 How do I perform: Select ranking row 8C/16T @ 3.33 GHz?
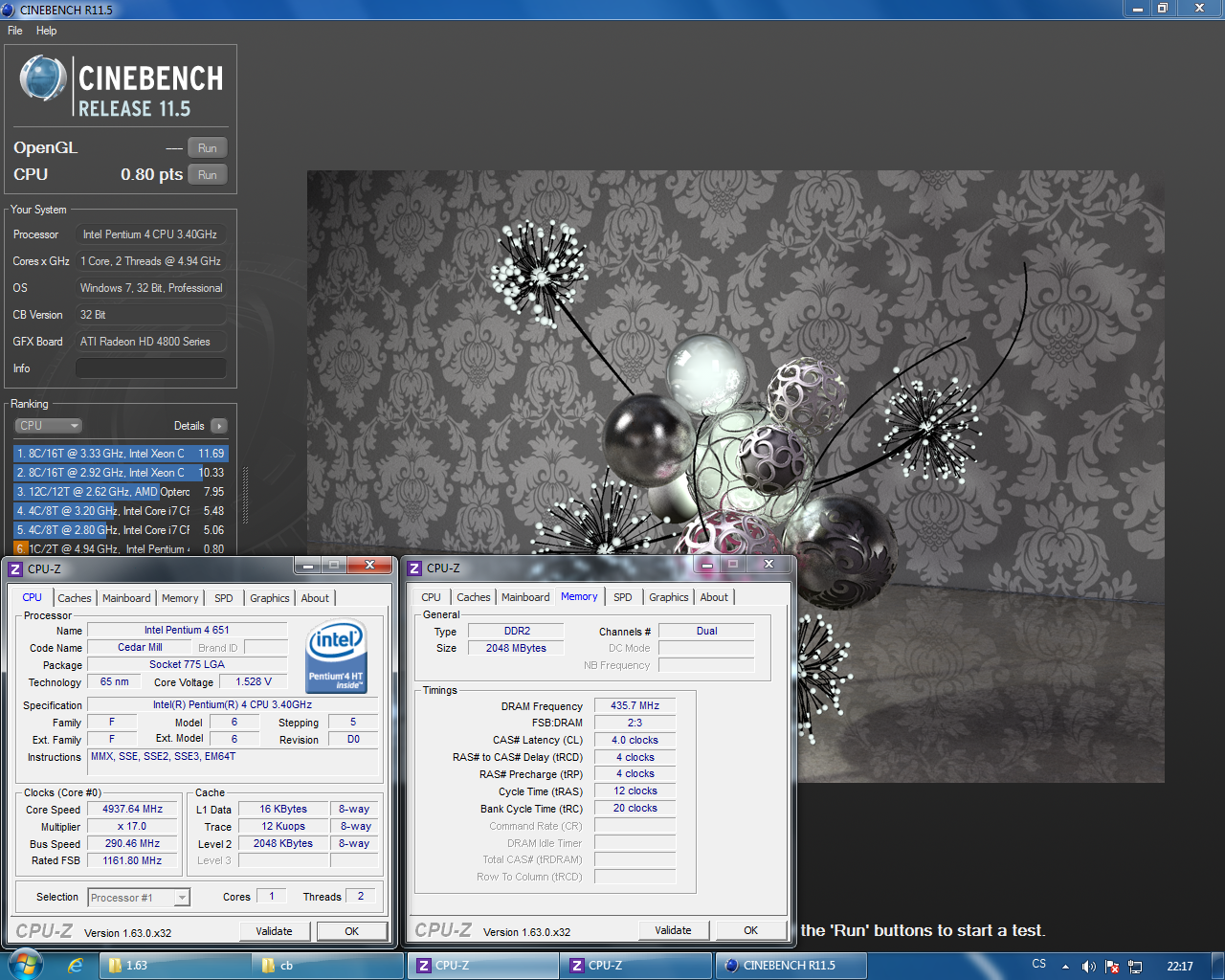point(121,454)
